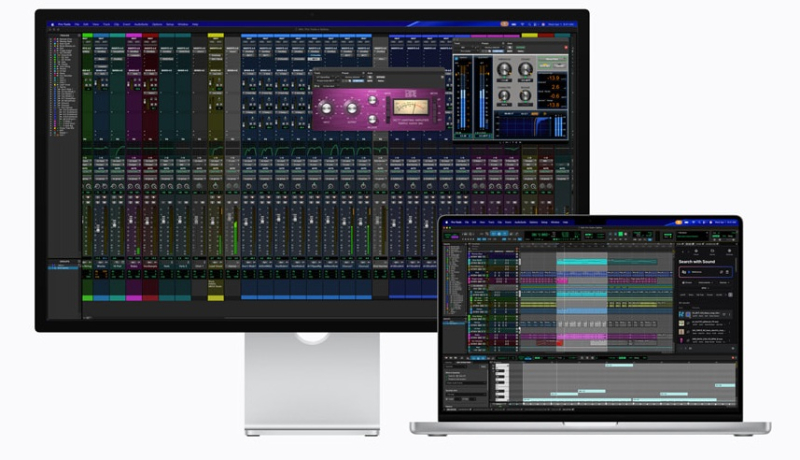The image size is (800, 460).
Task: Select the first result thumbnail in Search with Sound
Action: point(683,314)
